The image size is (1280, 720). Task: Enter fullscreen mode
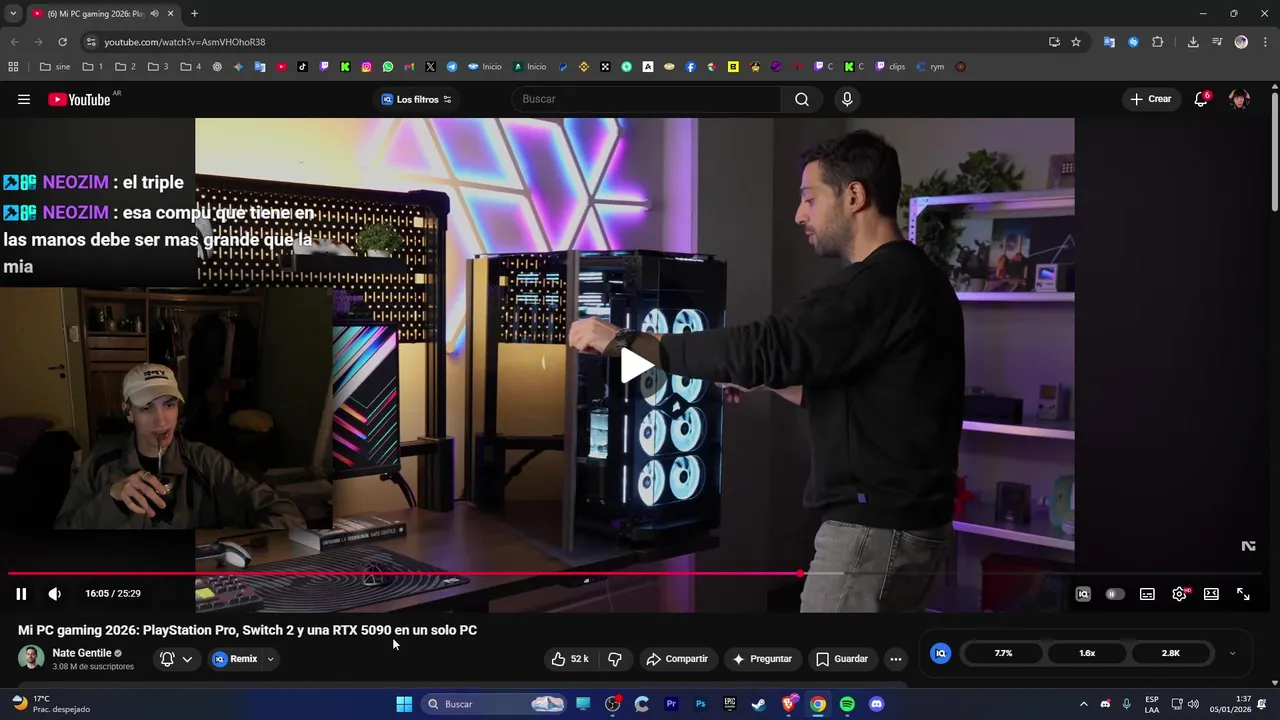tap(1243, 594)
